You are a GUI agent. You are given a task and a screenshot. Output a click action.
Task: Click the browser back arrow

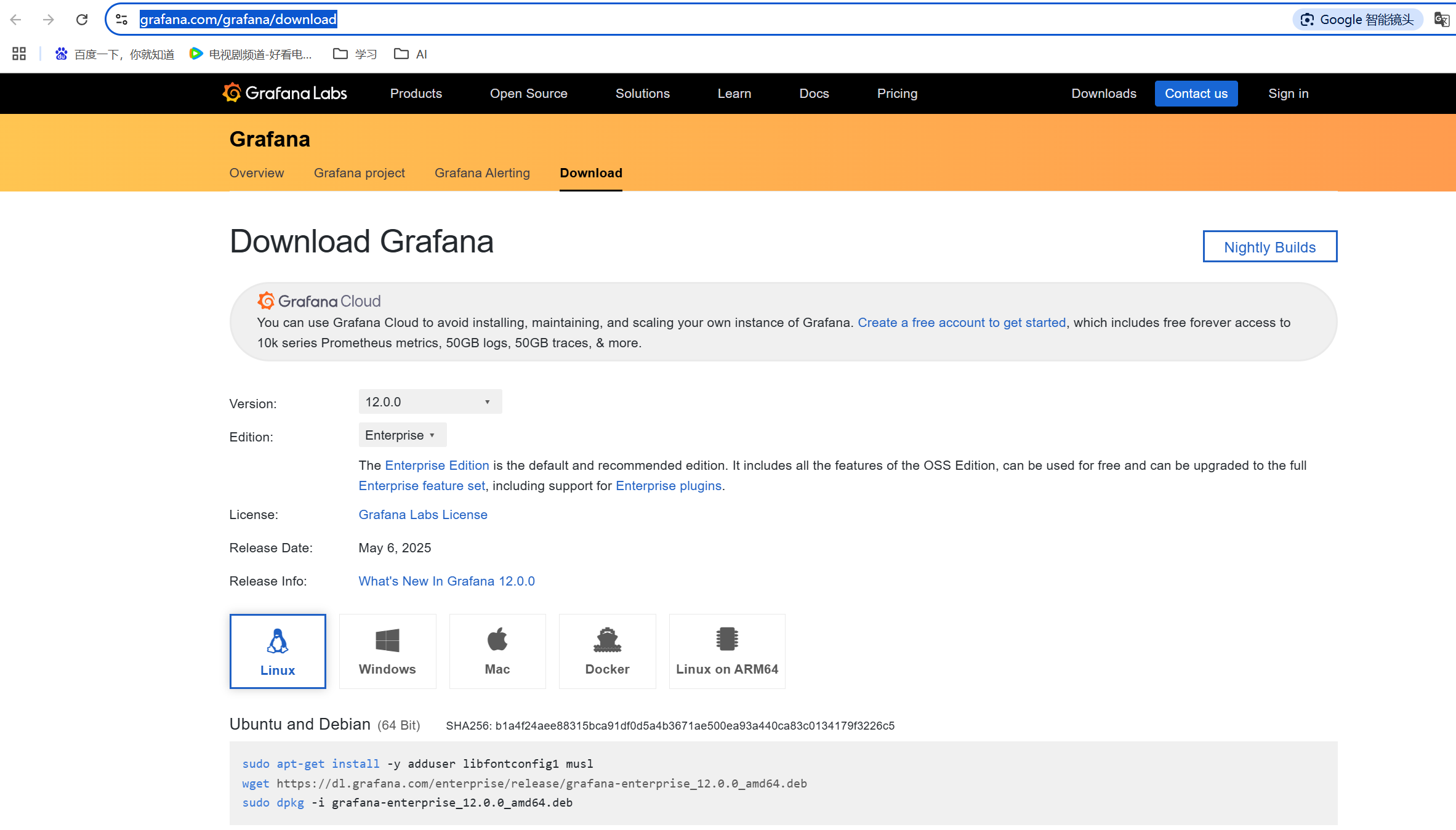(x=16, y=20)
